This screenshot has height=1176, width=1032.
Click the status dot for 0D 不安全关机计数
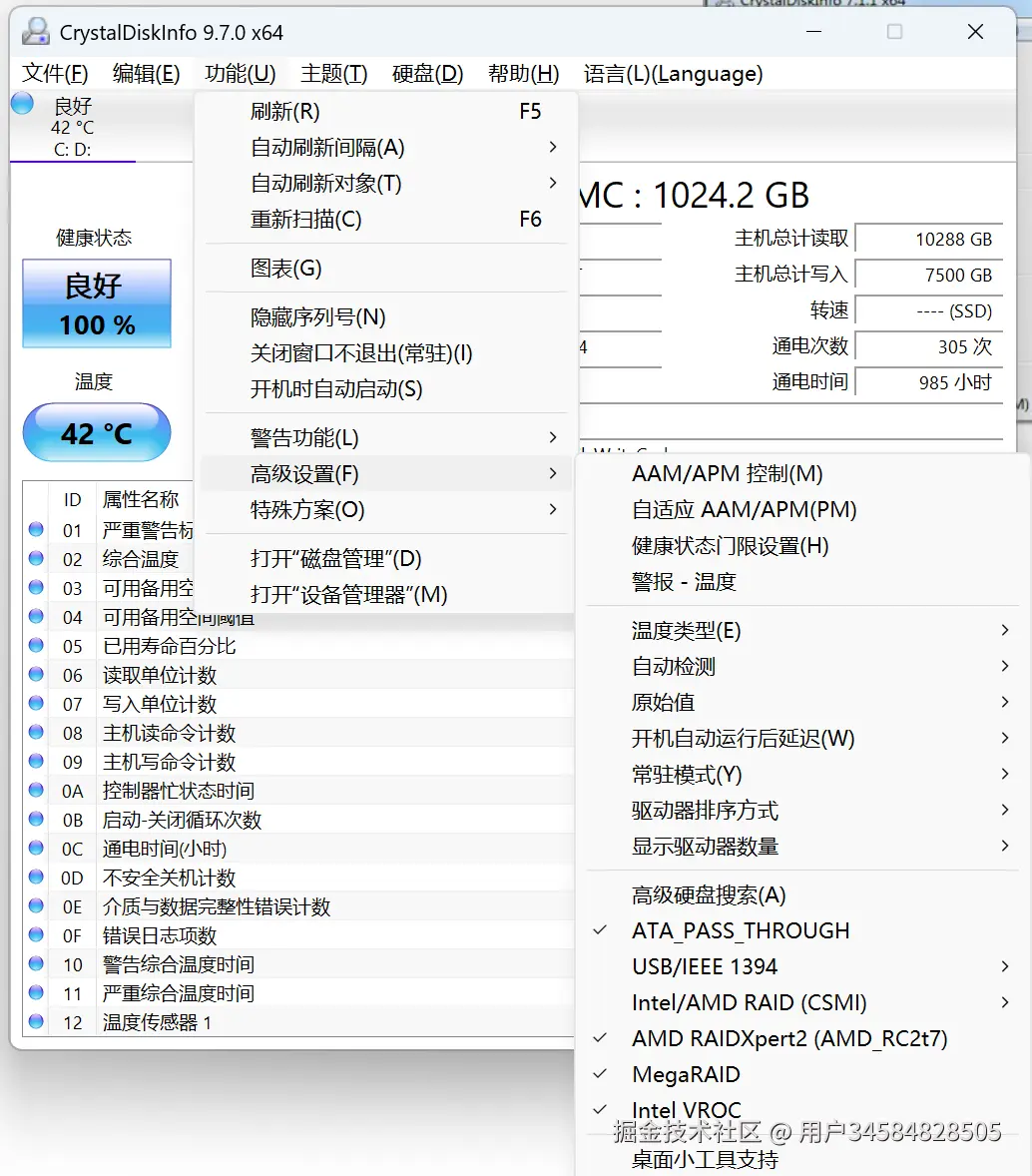point(36,877)
